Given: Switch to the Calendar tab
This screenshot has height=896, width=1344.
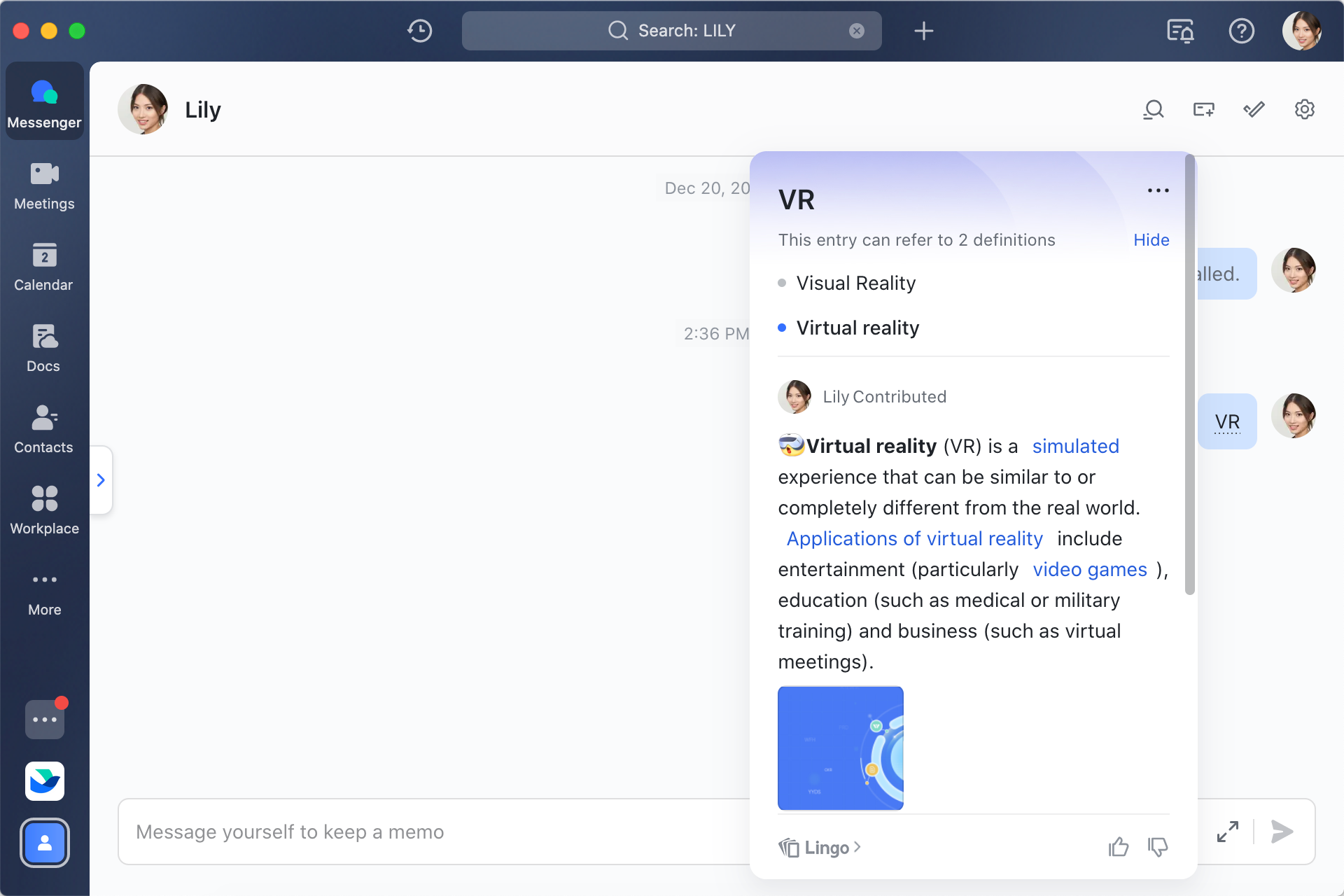Looking at the screenshot, I should click(x=44, y=267).
